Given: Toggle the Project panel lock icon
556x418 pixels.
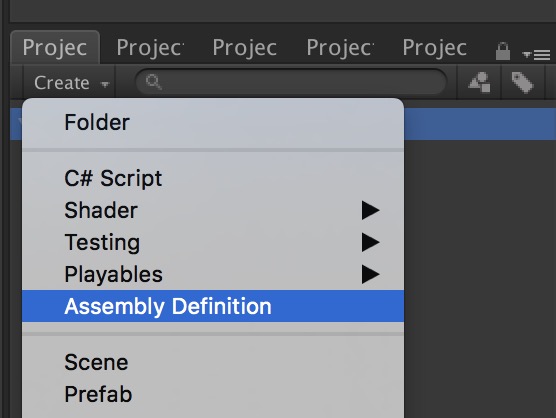Looking at the screenshot, I should (503, 51).
